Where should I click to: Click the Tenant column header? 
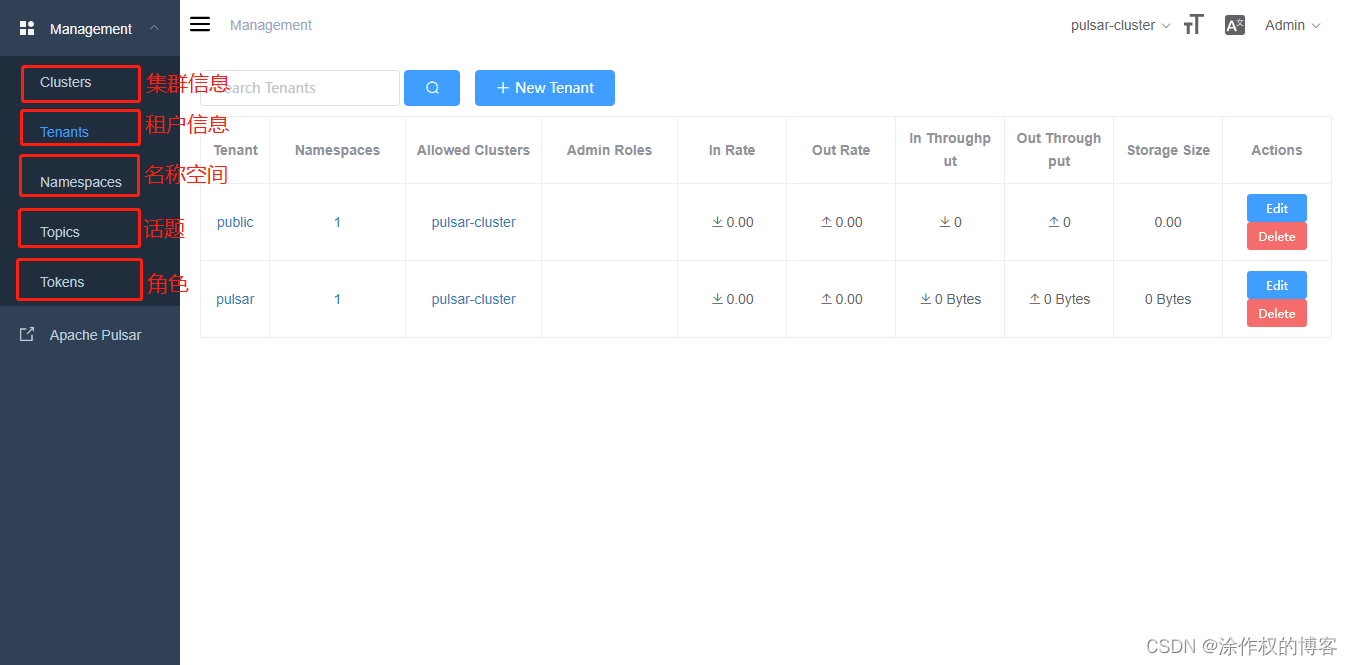tap(235, 150)
